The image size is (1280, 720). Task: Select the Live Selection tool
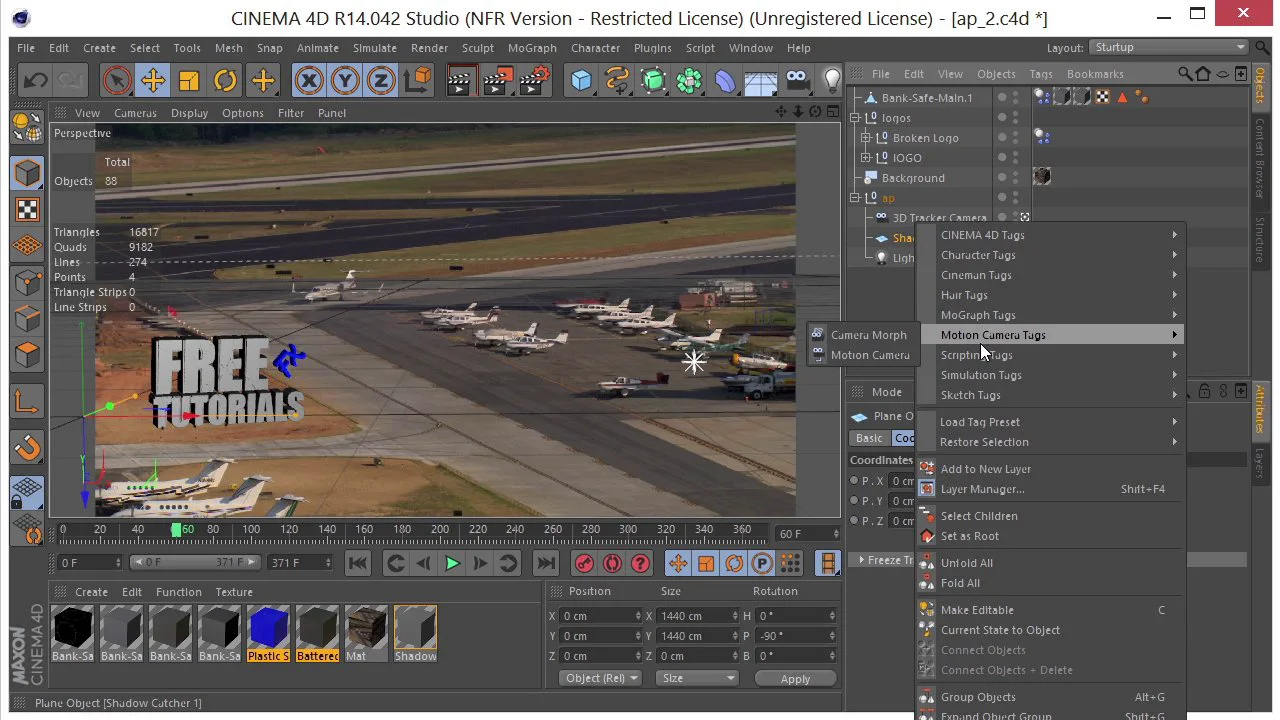click(117, 80)
